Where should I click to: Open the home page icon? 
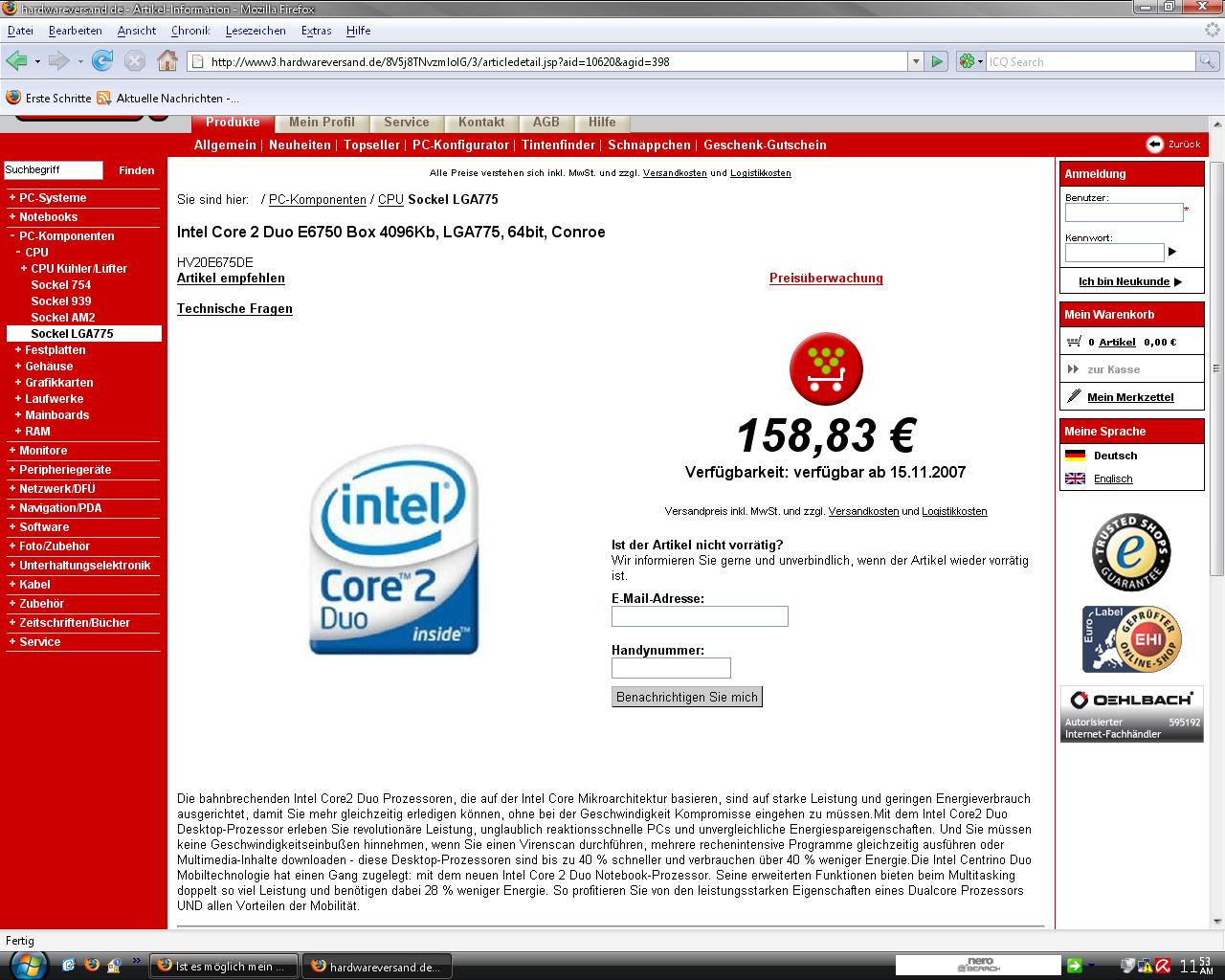click(167, 61)
